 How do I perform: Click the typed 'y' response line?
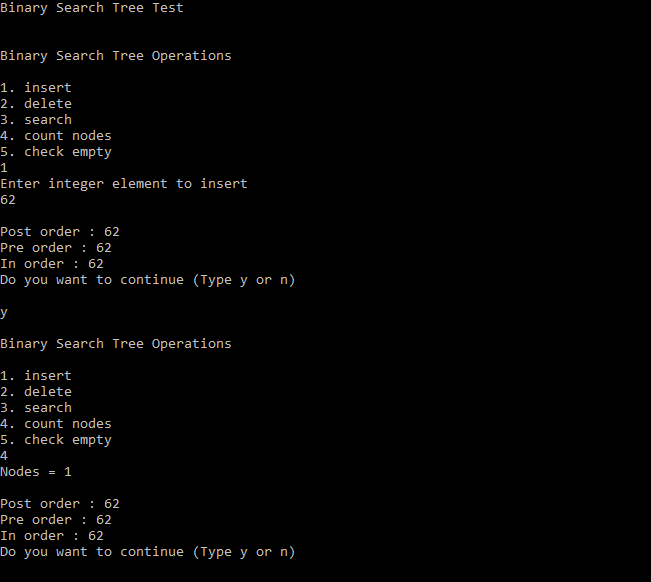pyautogui.click(x=4, y=313)
